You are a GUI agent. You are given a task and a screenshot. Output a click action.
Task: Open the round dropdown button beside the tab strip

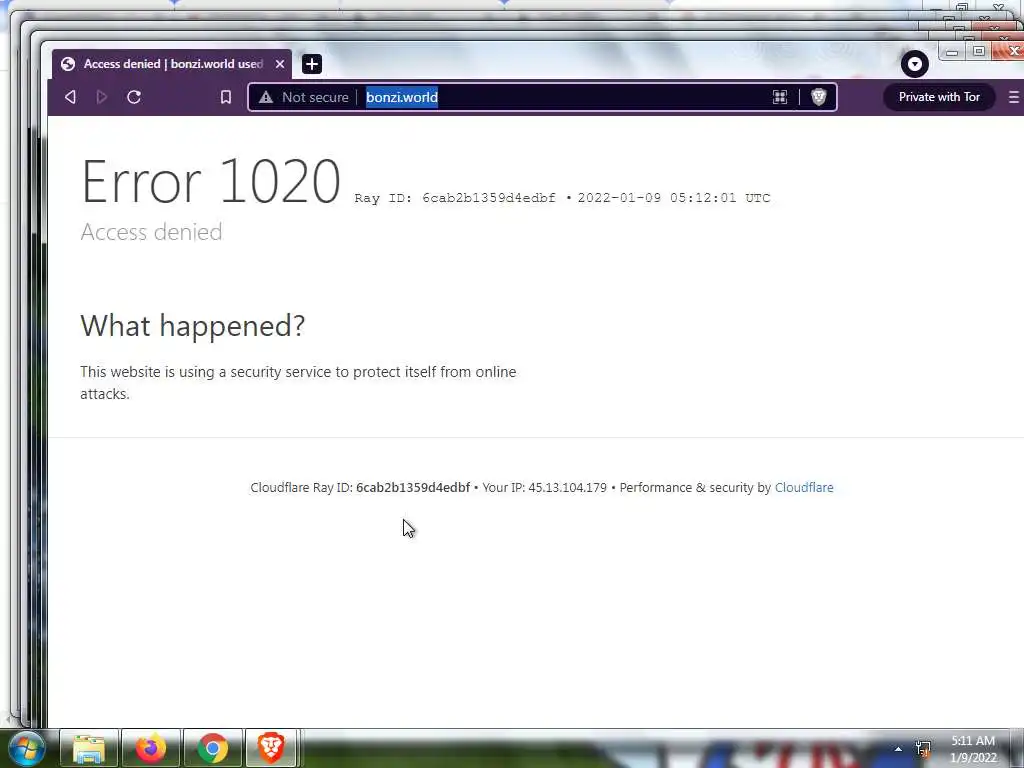(x=914, y=64)
